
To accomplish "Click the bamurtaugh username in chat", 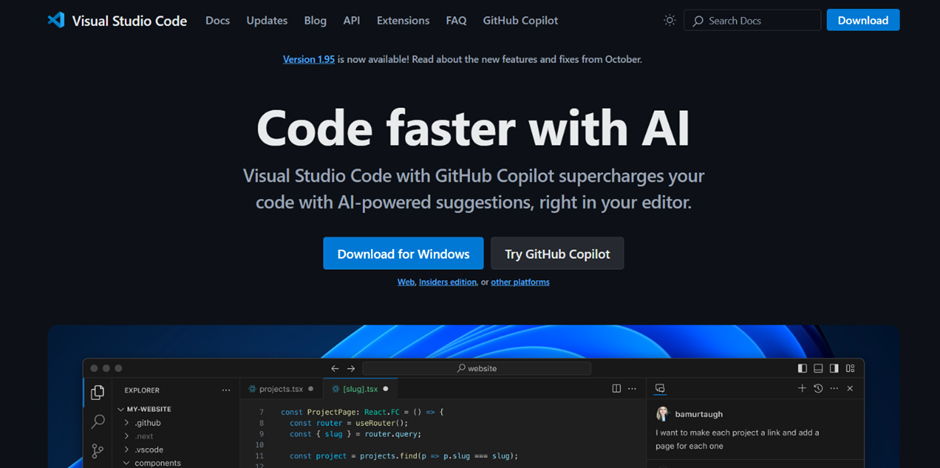I will tap(699, 414).
